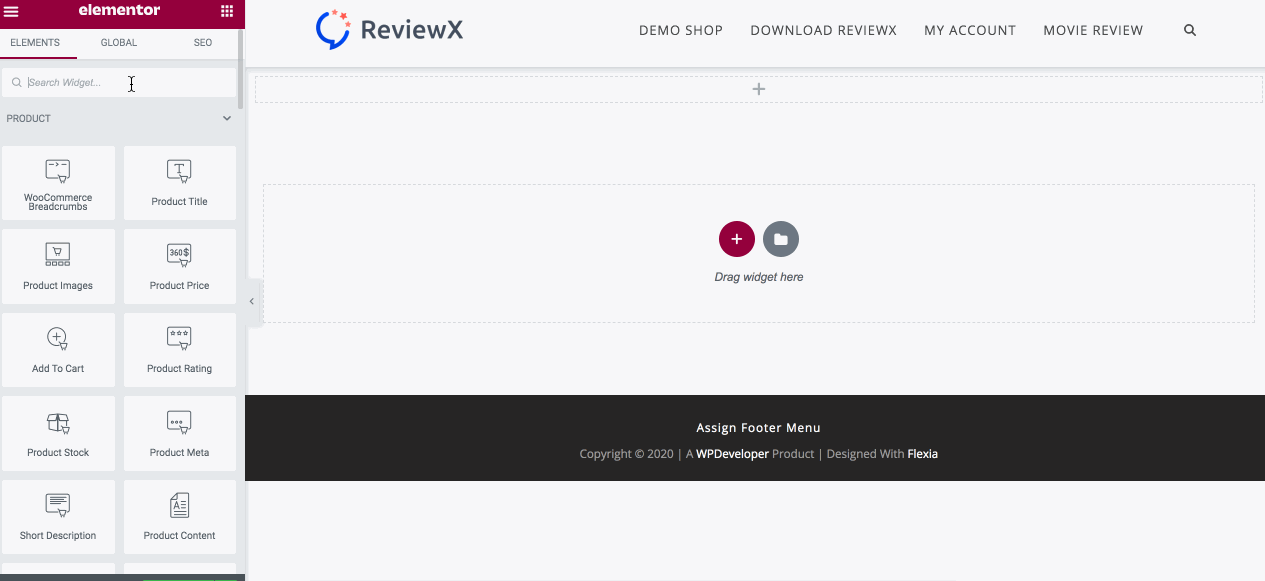Select the Product Meta widget

coord(180,434)
